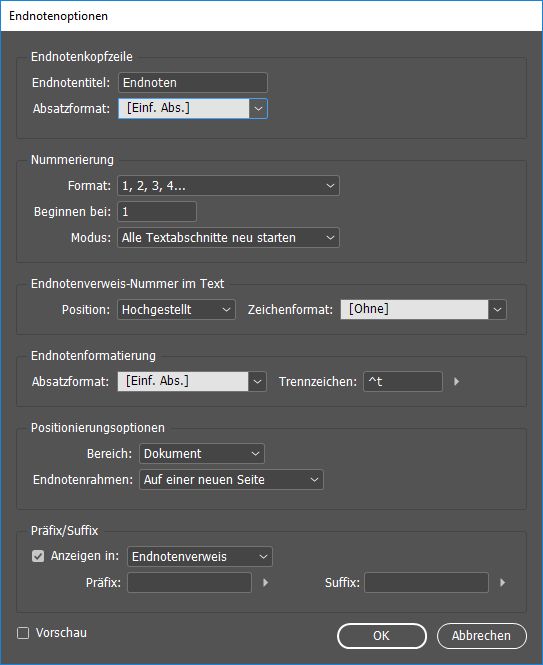Open the Anzeigen in Endnotenverweis dropdown

(x=200, y=556)
